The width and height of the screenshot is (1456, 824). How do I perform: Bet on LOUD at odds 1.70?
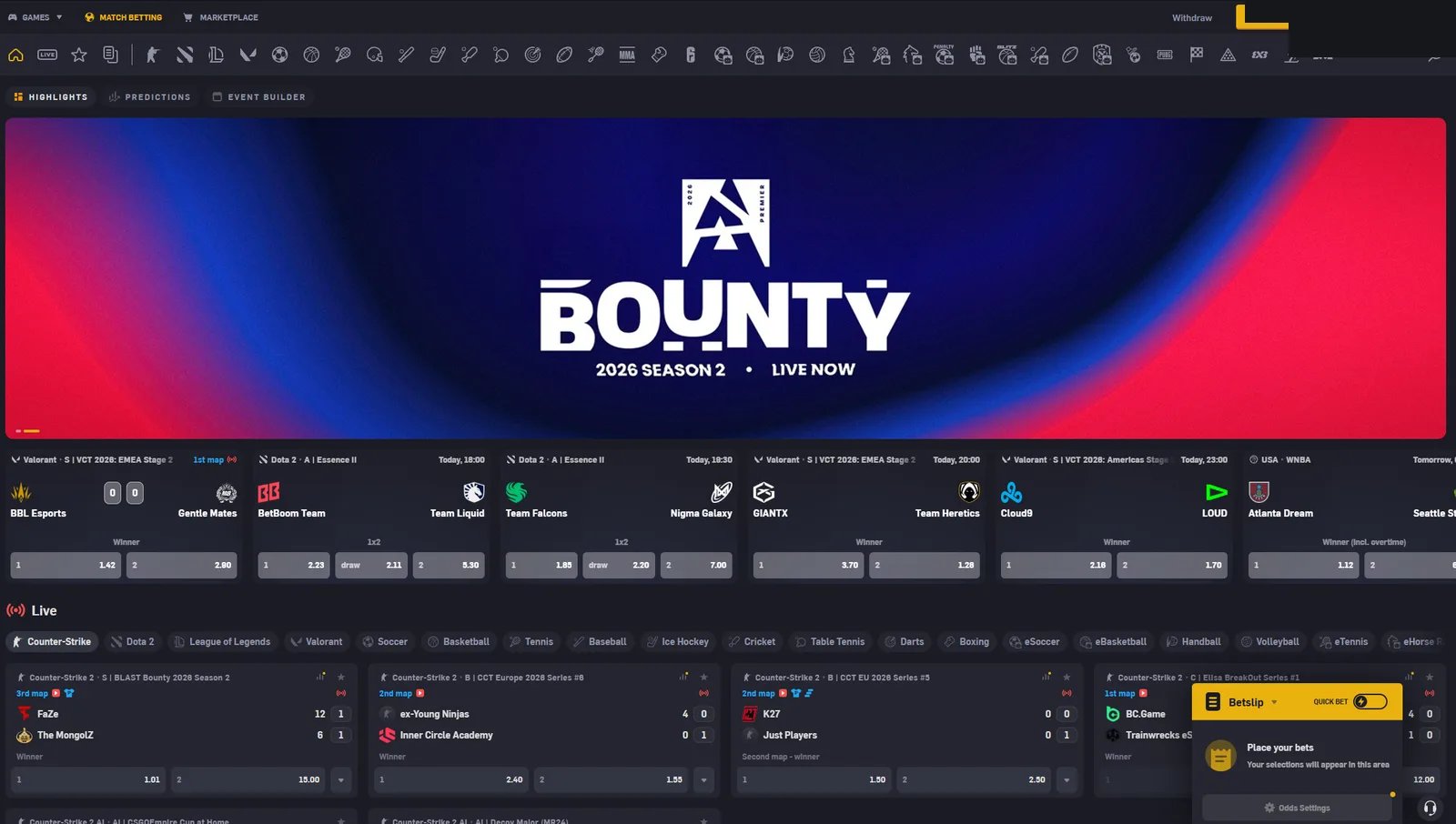point(1172,565)
